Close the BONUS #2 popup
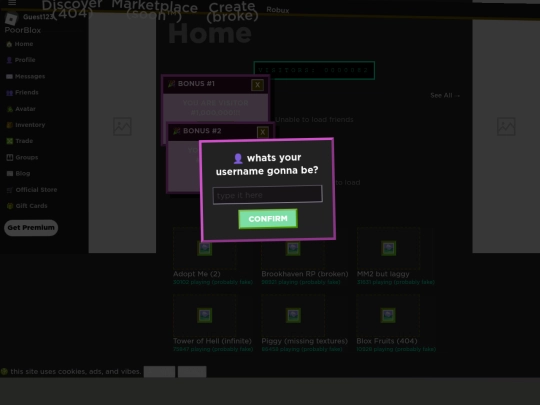The image size is (540, 405). 263,132
